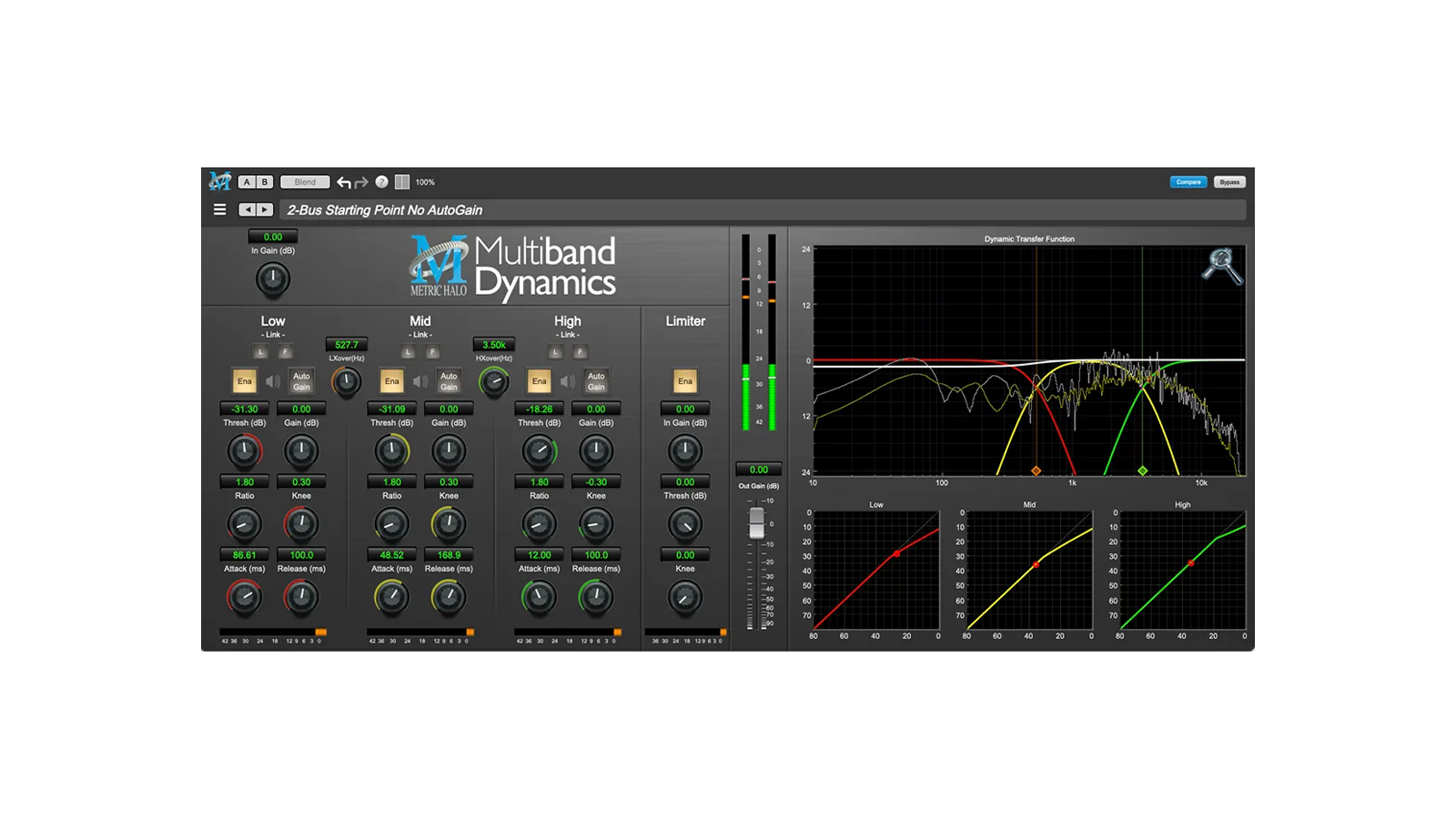Click the Mid band Ratio knob
1456x819 pixels.
[391, 524]
